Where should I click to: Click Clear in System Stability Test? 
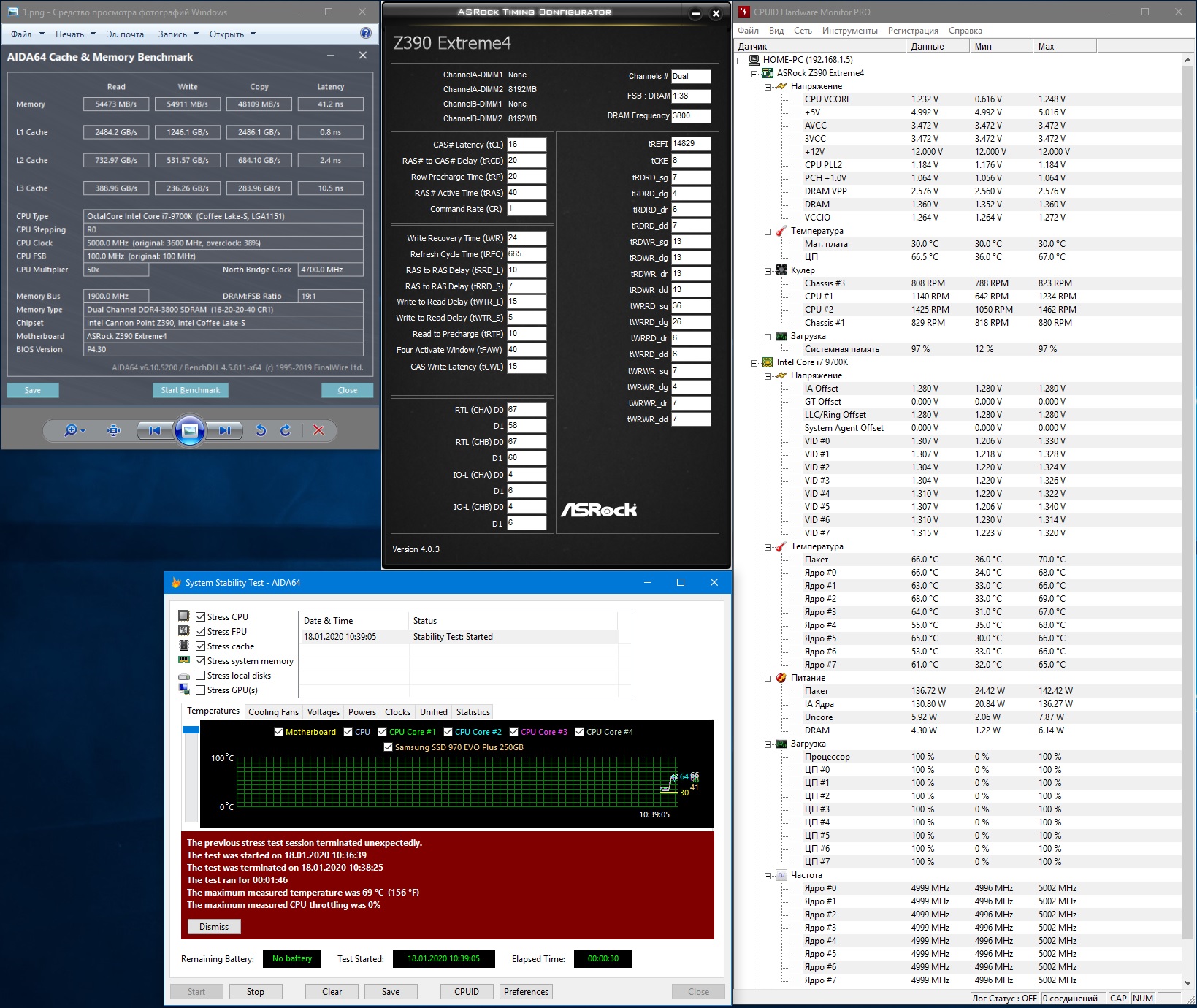point(332,991)
